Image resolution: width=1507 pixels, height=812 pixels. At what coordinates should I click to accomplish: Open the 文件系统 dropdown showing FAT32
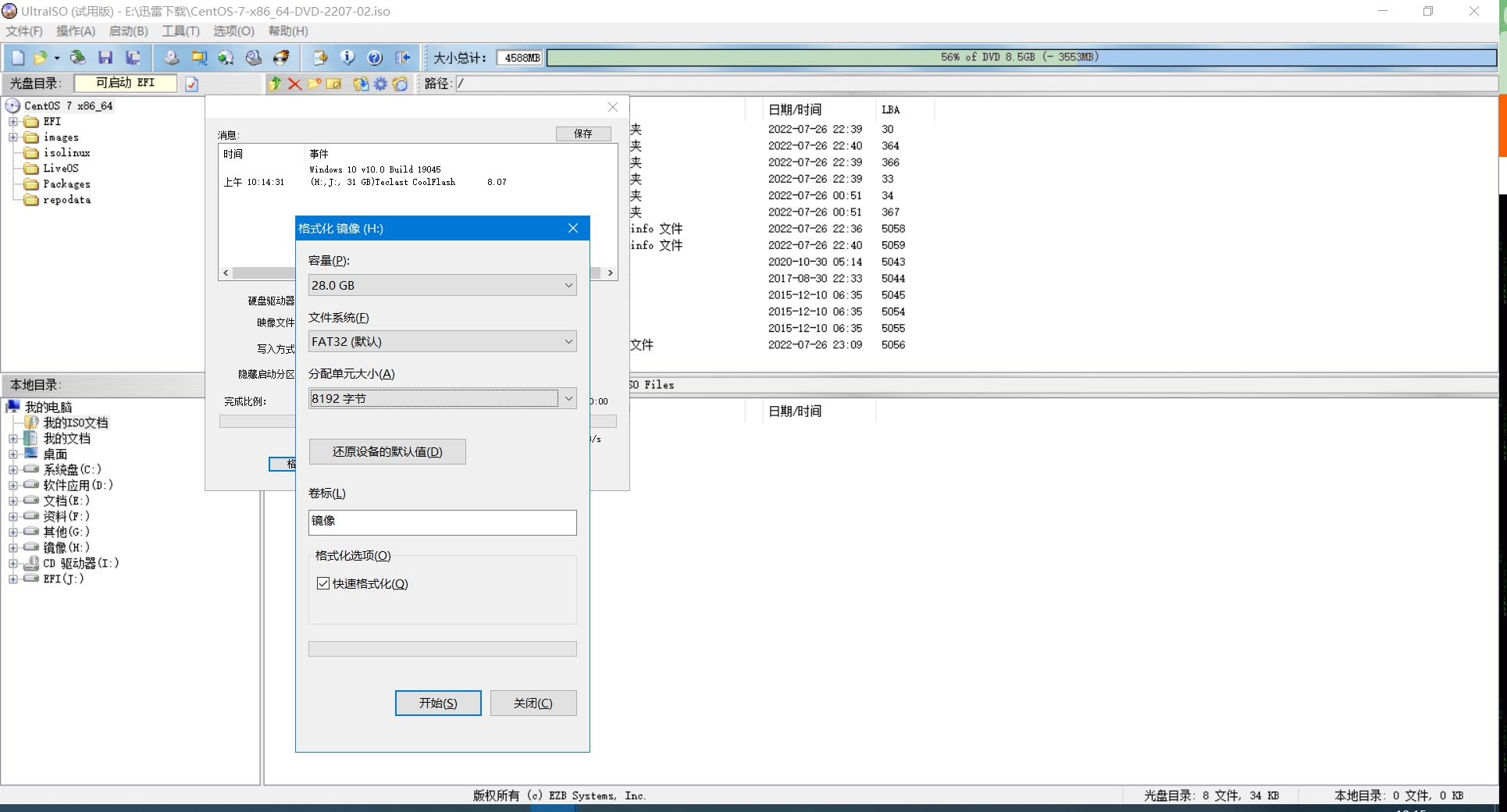[x=442, y=341]
